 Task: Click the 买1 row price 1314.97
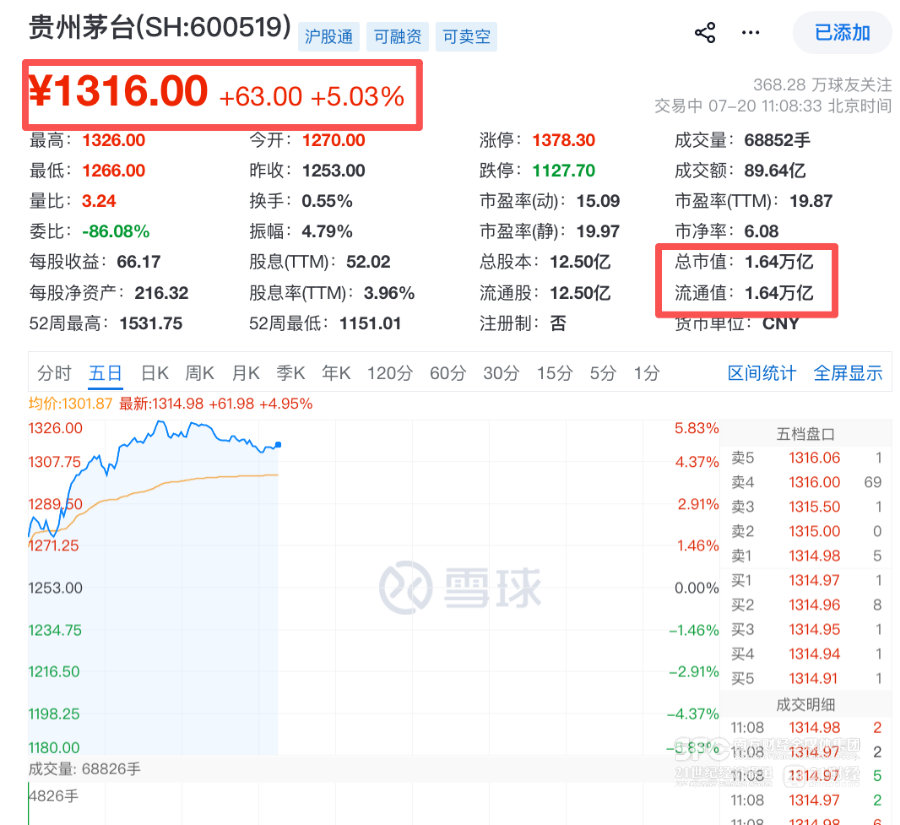[814, 580]
